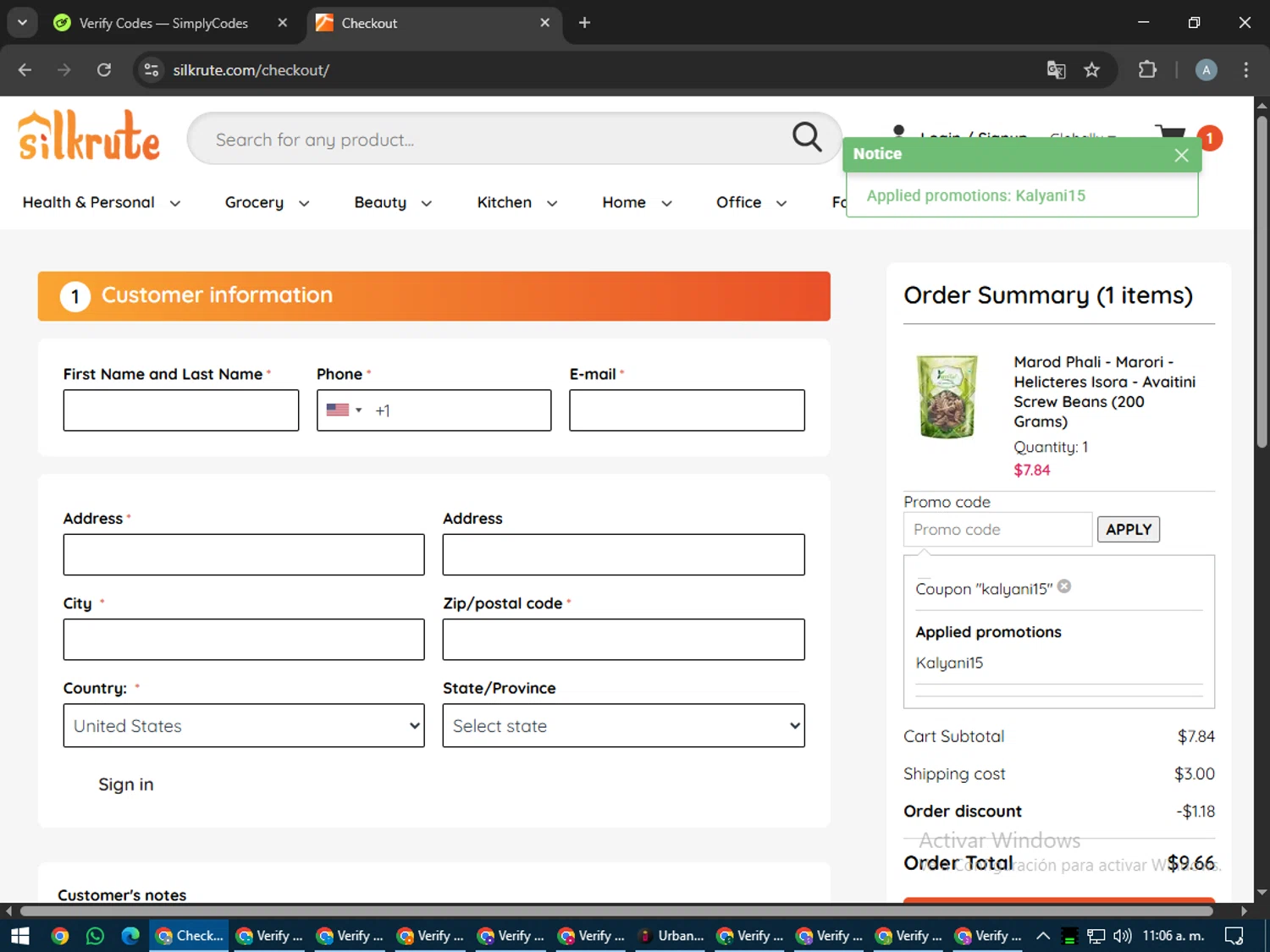The height and width of the screenshot is (952, 1270).
Task: Show hidden system tray icons
Action: [1043, 935]
